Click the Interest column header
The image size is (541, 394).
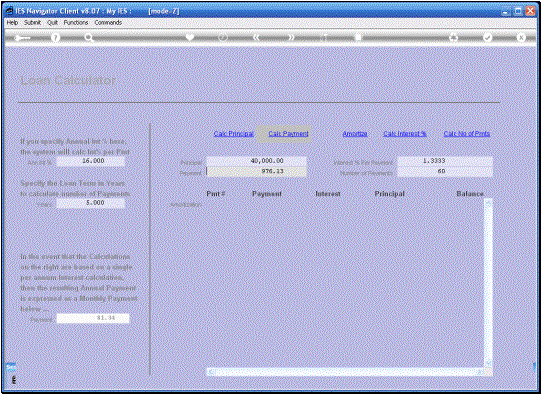[x=328, y=194]
